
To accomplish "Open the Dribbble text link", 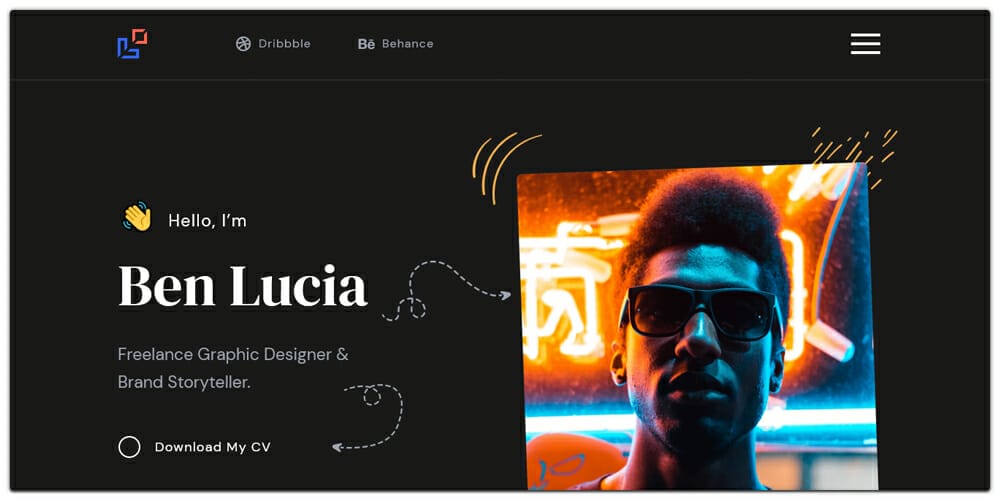I will click(284, 44).
